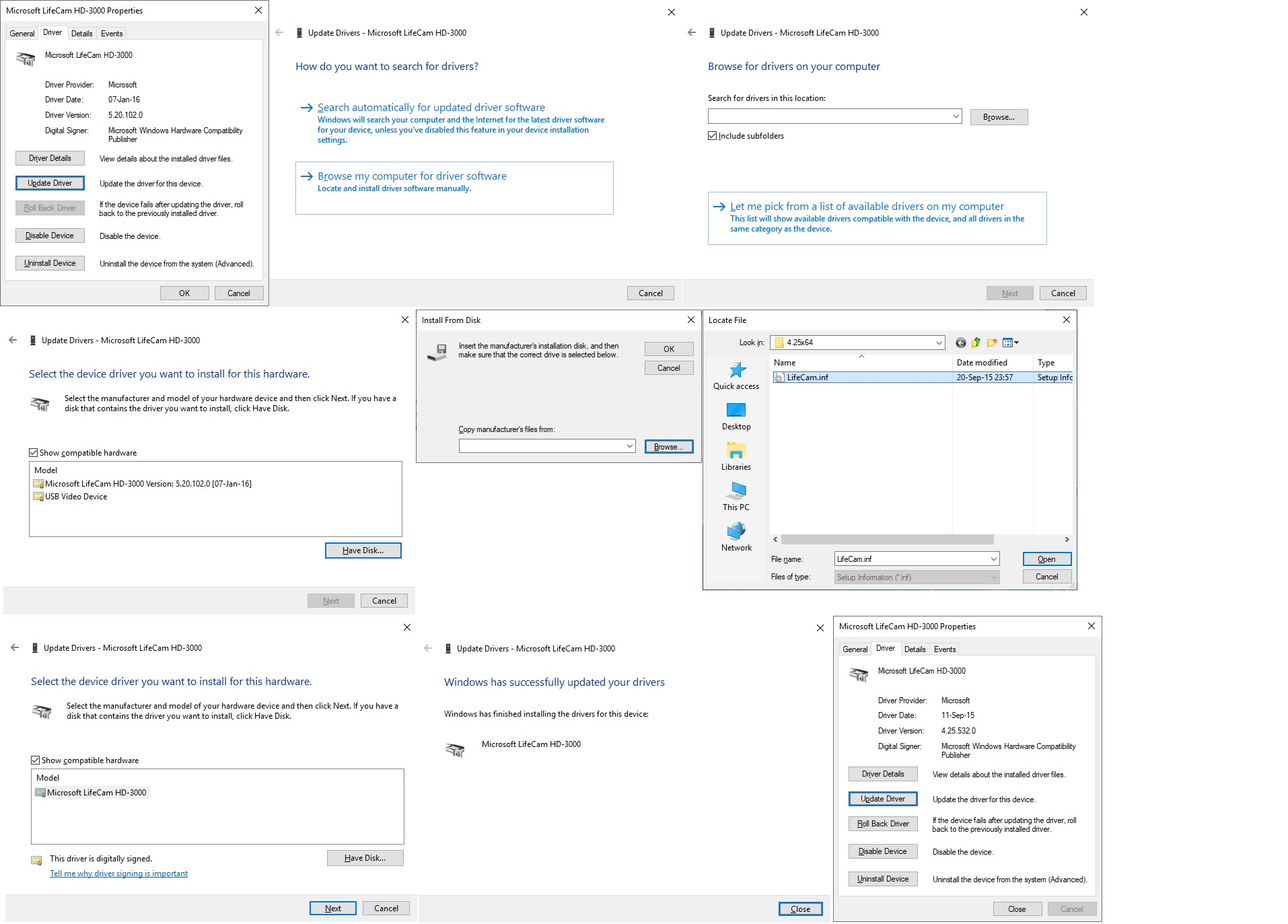Open the Files of type Setup Information dropdown

tap(993, 577)
